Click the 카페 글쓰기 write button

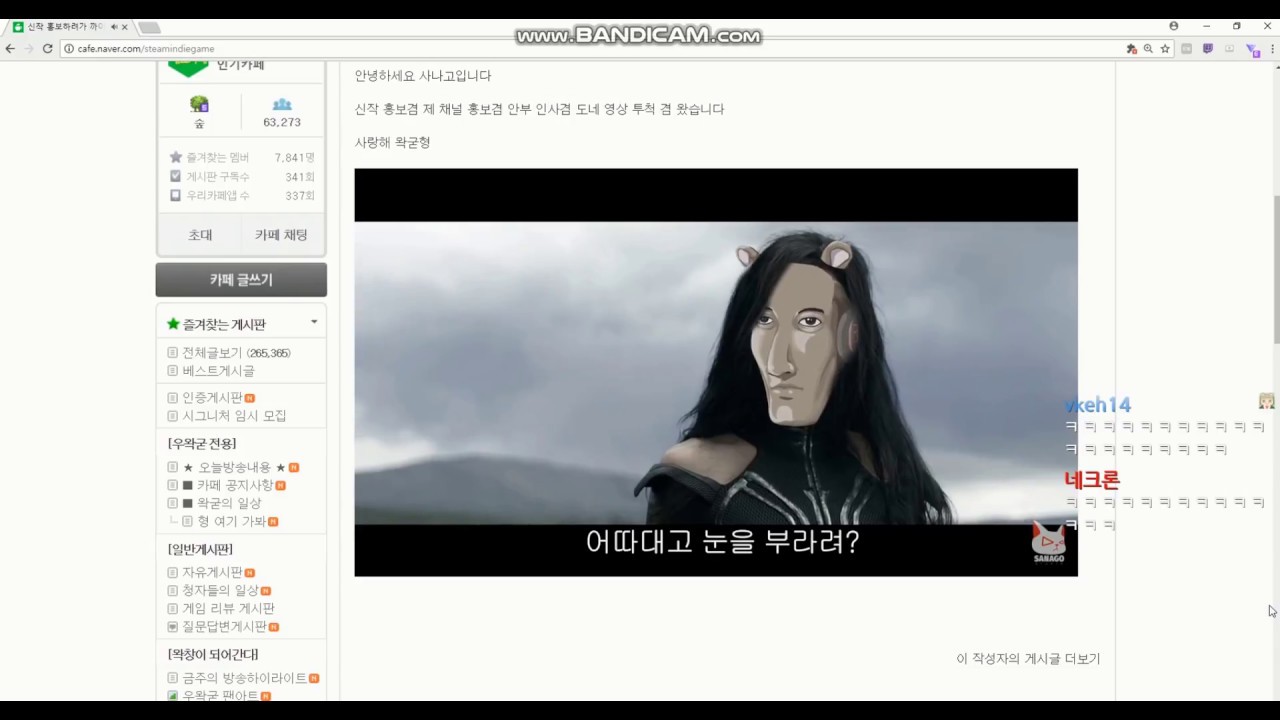[241, 280]
